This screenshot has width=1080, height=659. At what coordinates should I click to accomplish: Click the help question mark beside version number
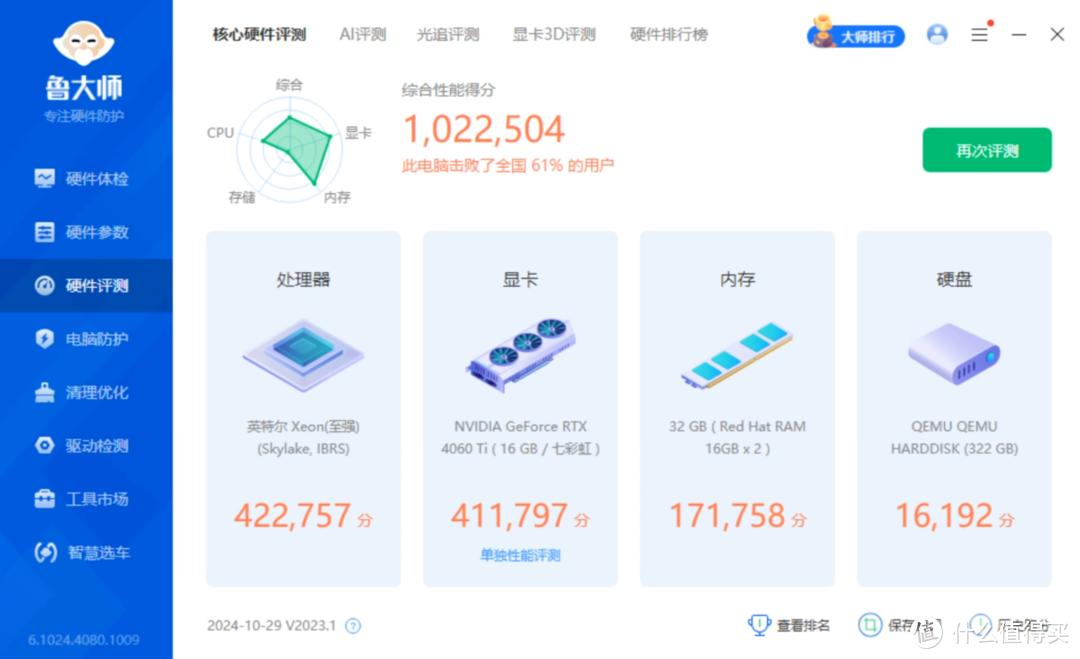click(x=352, y=625)
